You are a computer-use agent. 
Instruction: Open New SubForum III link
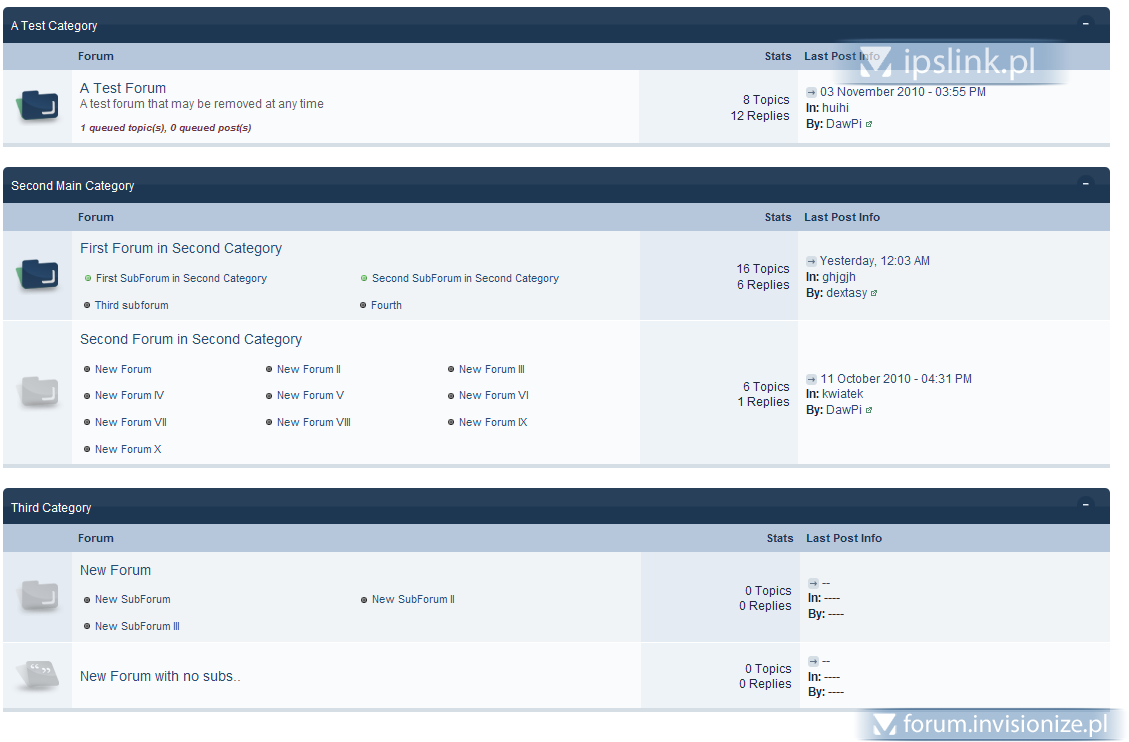[x=137, y=627]
